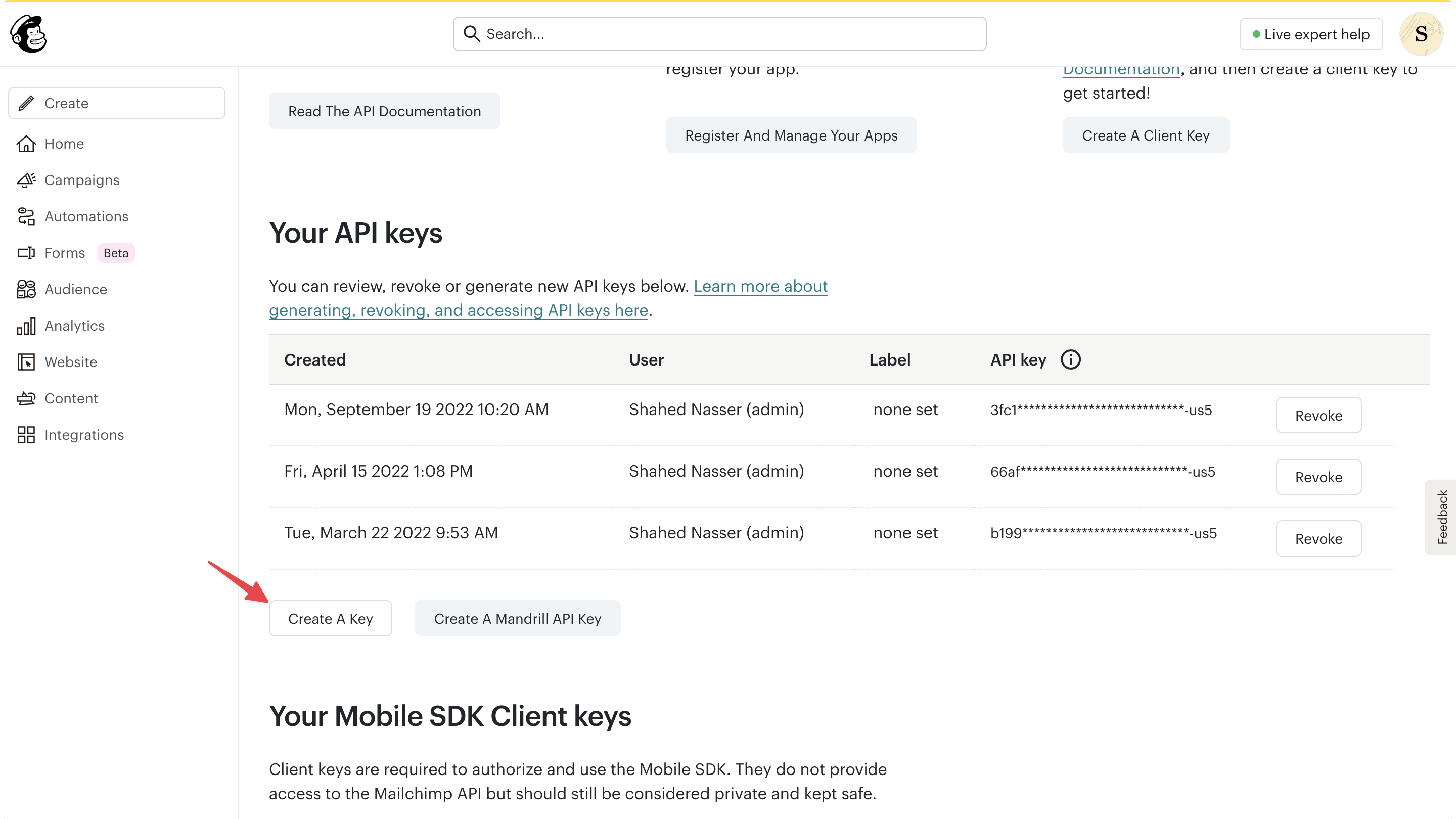
Task: Open Campaigns using the megaphone icon
Action: [26, 180]
